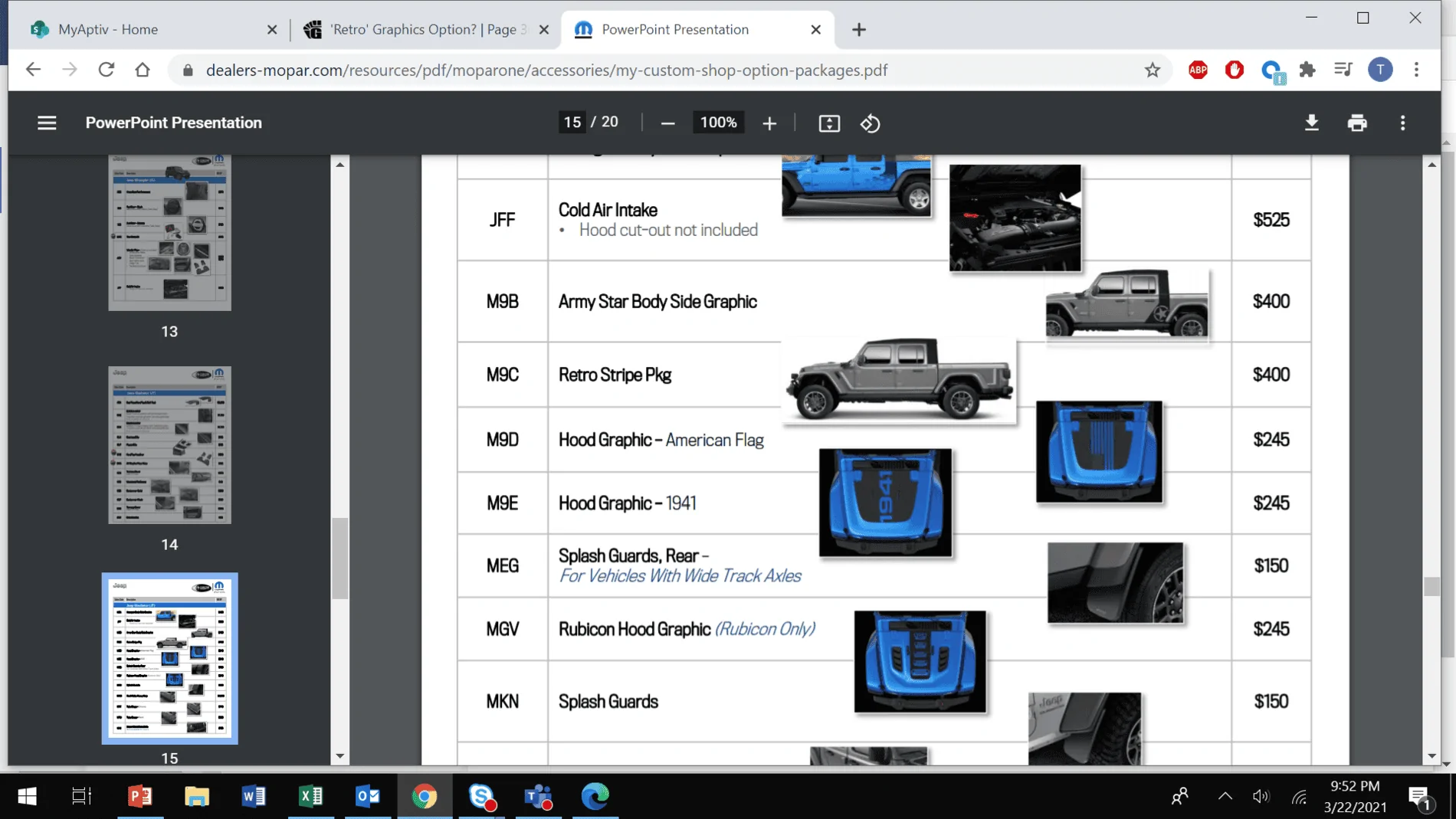Open Microsoft Teams from the taskbar
1456x819 pixels.
coord(539,797)
